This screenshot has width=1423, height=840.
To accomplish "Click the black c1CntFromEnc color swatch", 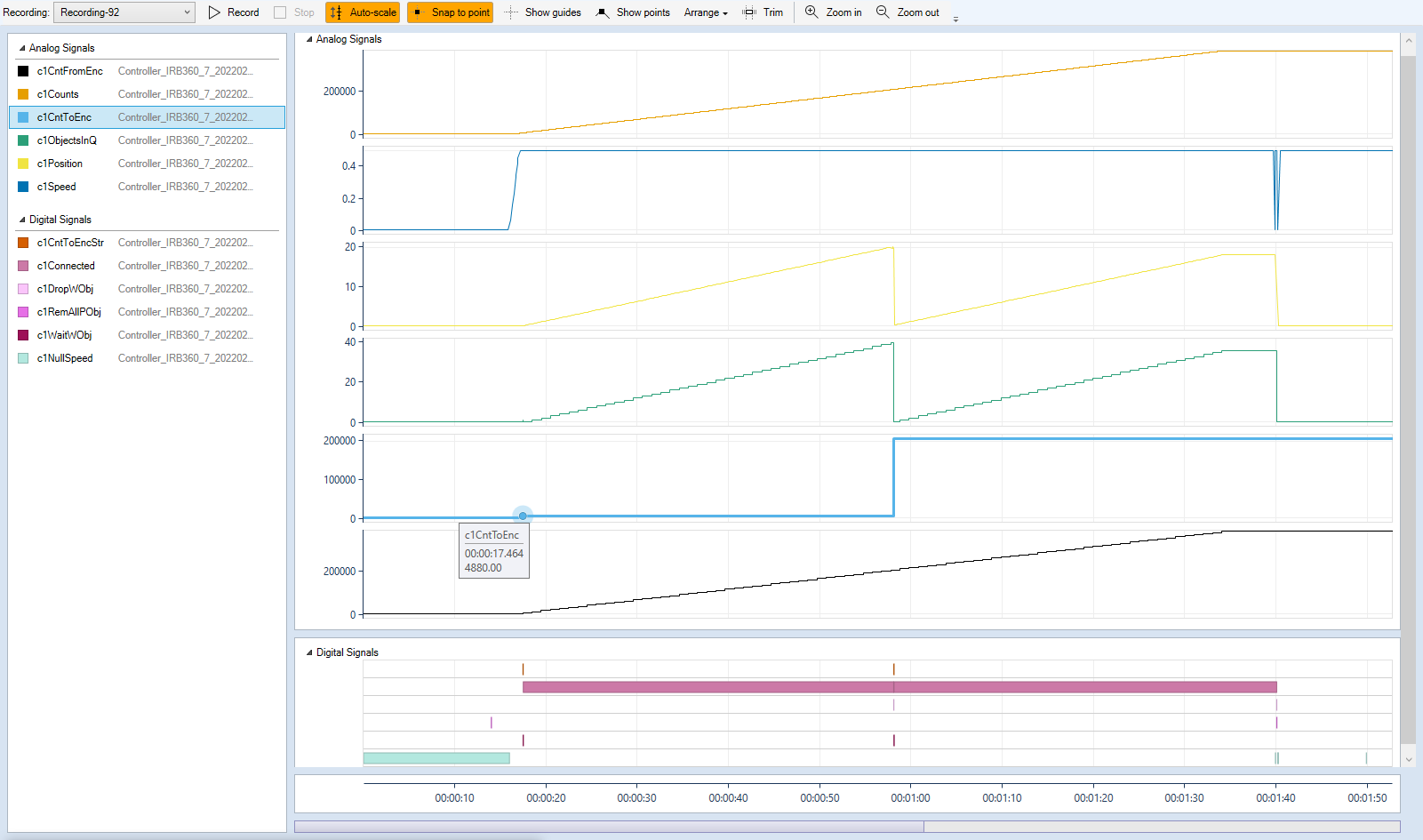I will (23, 71).
